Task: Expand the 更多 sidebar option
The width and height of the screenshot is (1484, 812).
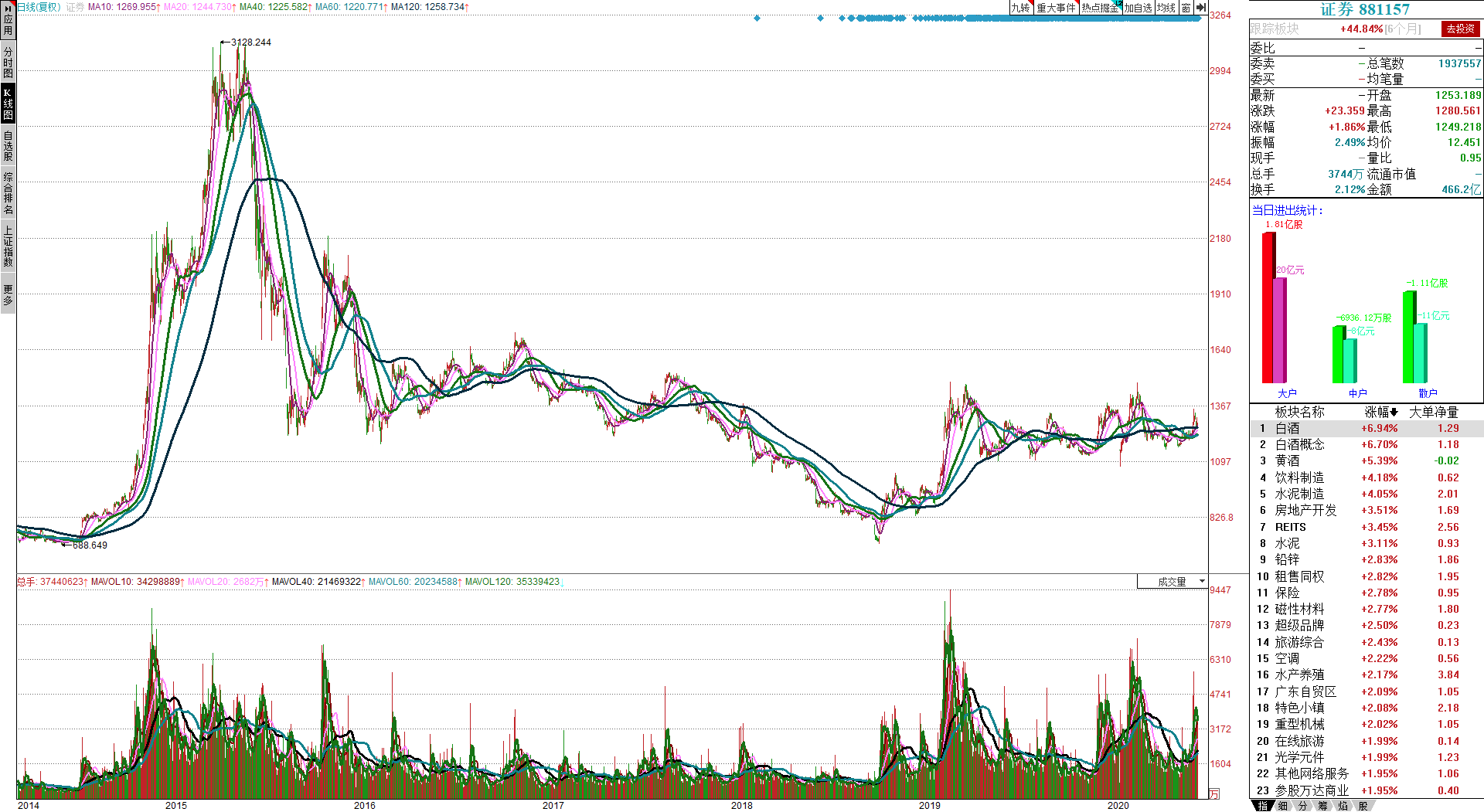Action: (8, 294)
